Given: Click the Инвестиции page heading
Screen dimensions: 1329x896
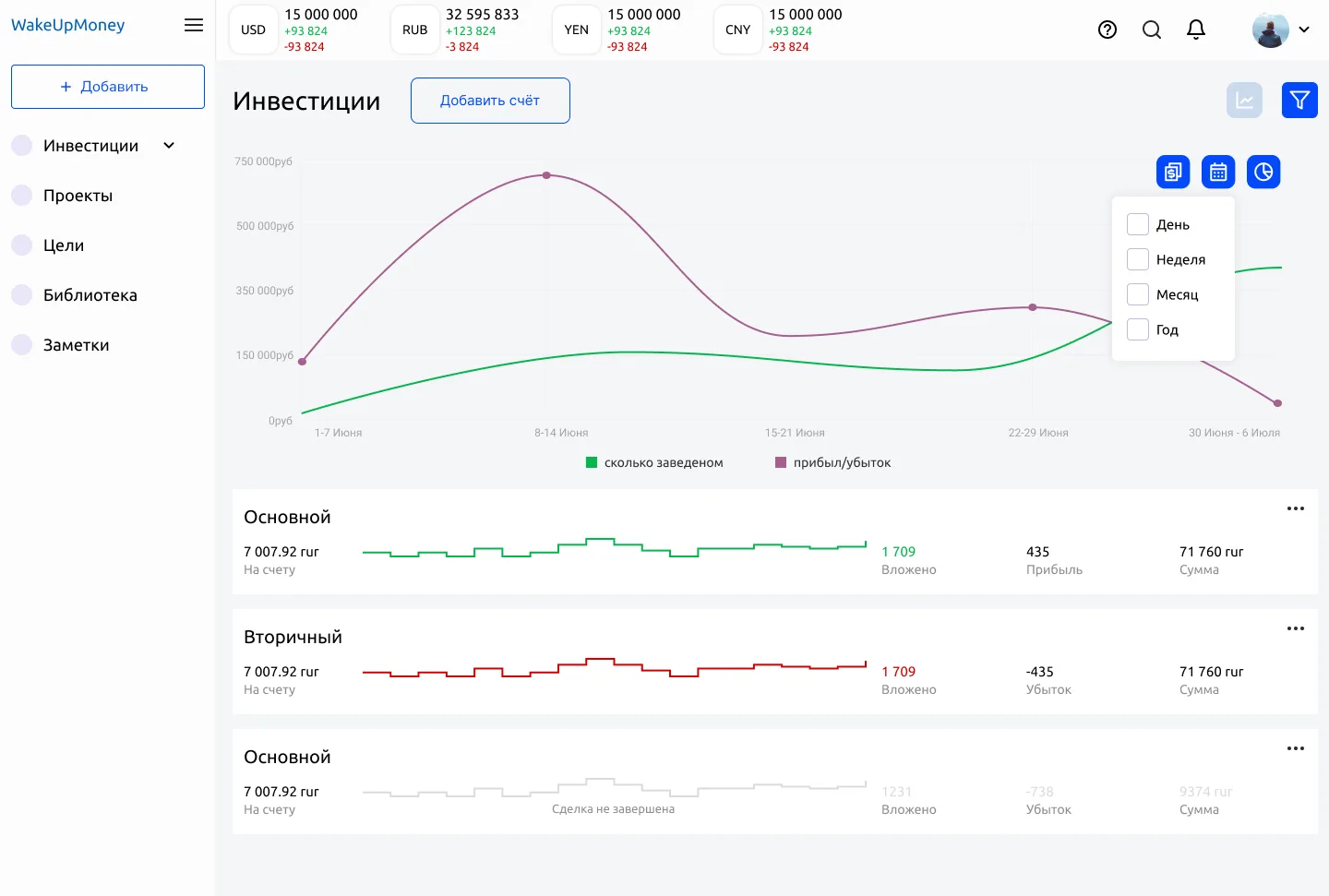Looking at the screenshot, I should coord(306,101).
